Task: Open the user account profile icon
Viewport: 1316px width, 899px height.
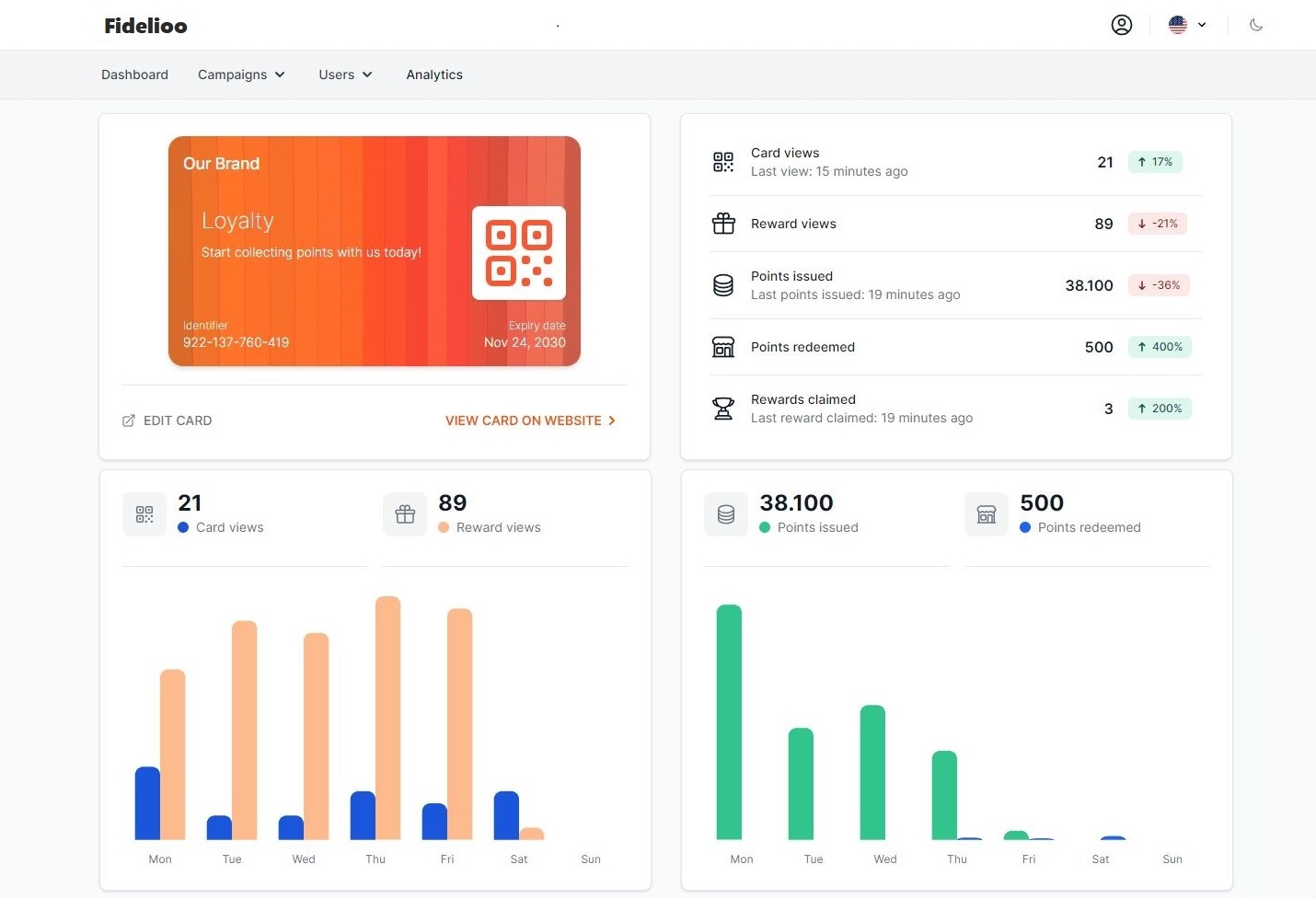Action: coord(1121,25)
